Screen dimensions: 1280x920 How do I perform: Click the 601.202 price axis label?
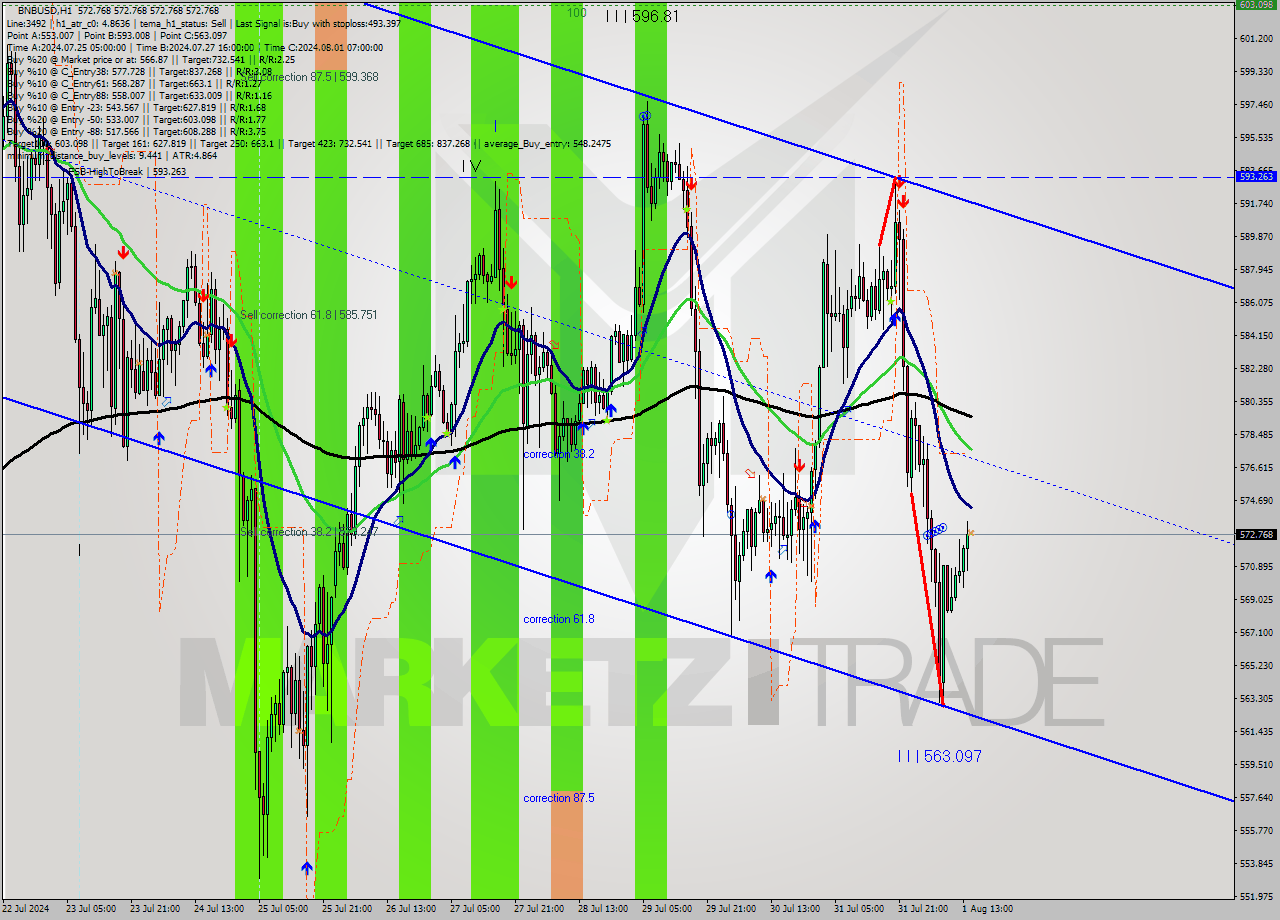click(1255, 39)
